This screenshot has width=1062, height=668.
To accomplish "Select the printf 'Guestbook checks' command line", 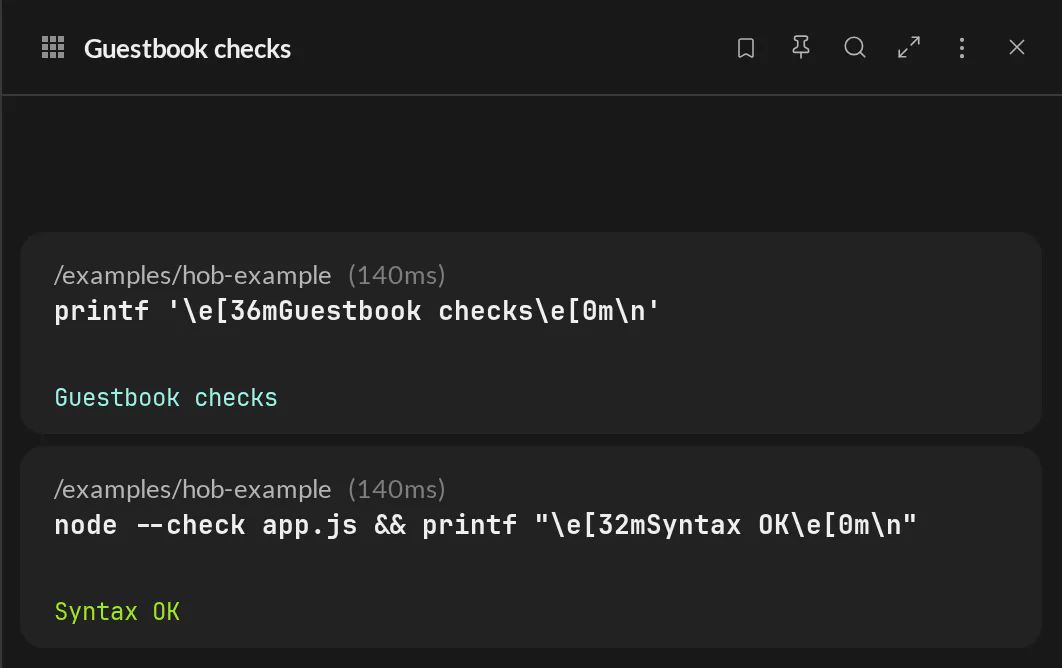I will click(x=356, y=311).
